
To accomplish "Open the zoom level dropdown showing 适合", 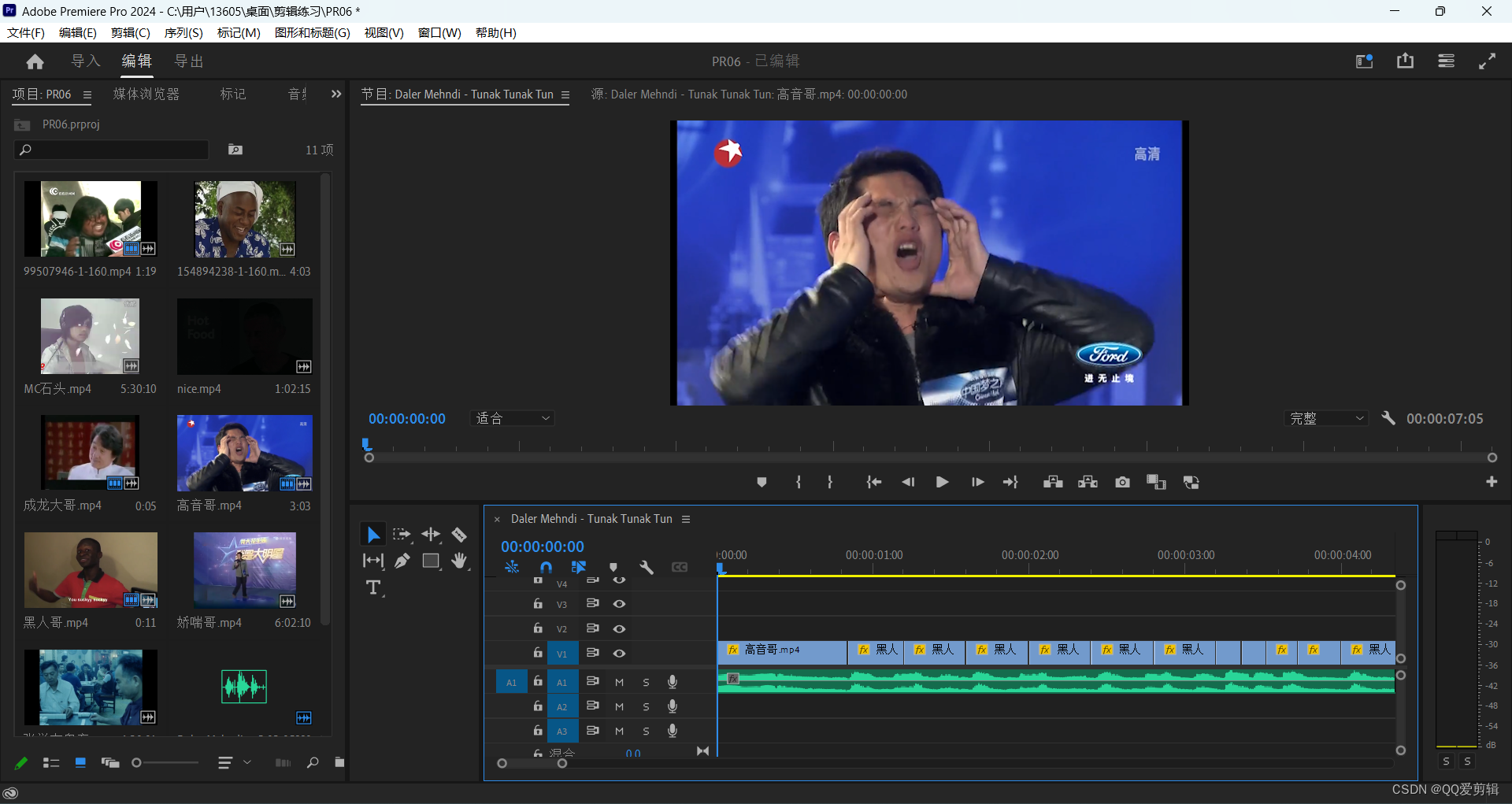I will (513, 418).
